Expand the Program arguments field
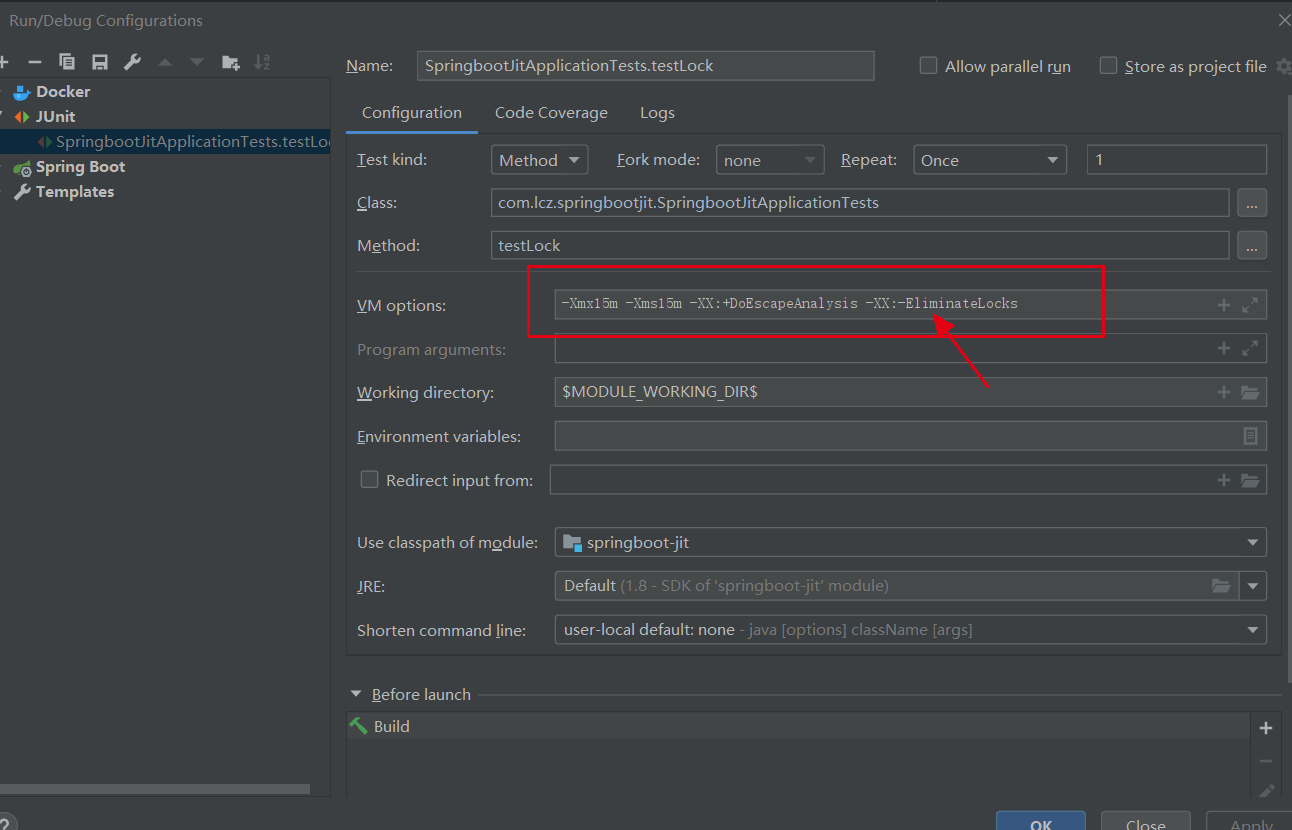This screenshot has width=1292, height=830. [1250, 348]
